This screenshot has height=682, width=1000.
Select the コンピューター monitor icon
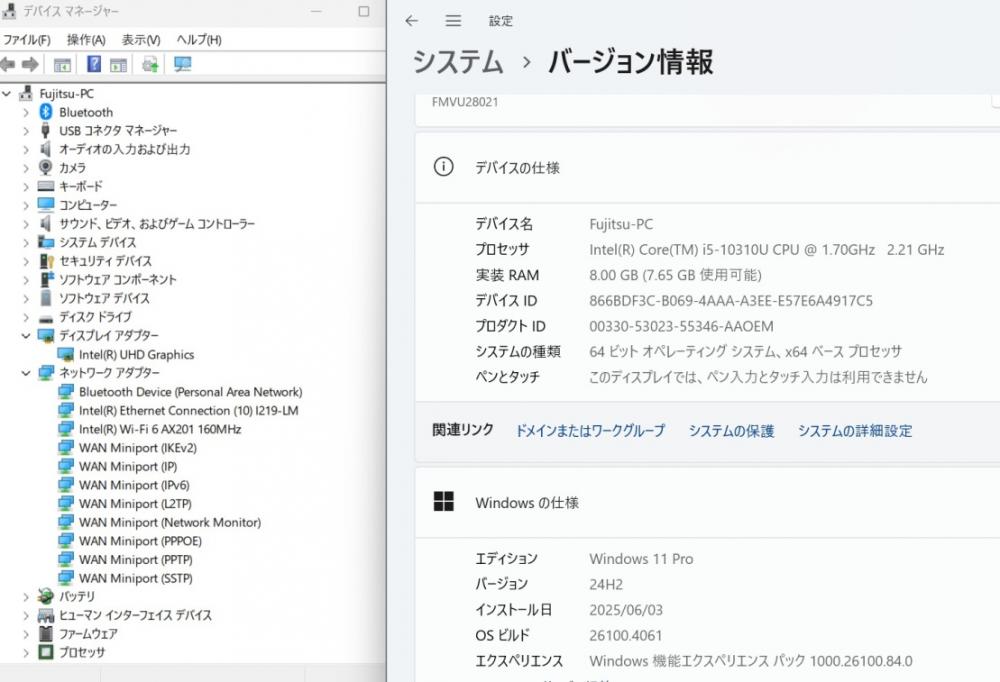(x=46, y=204)
